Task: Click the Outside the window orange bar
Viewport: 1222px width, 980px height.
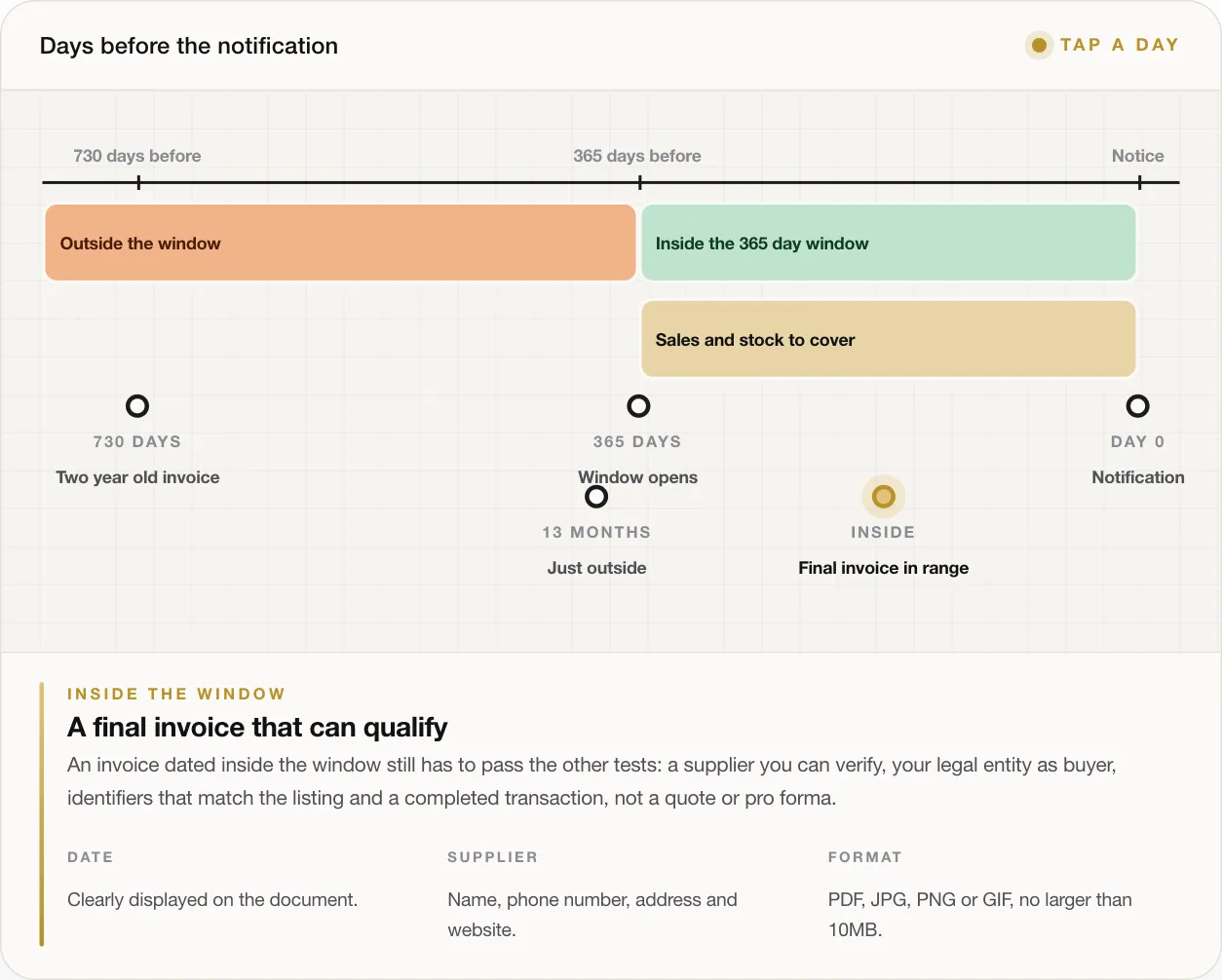Action: [340, 243]
